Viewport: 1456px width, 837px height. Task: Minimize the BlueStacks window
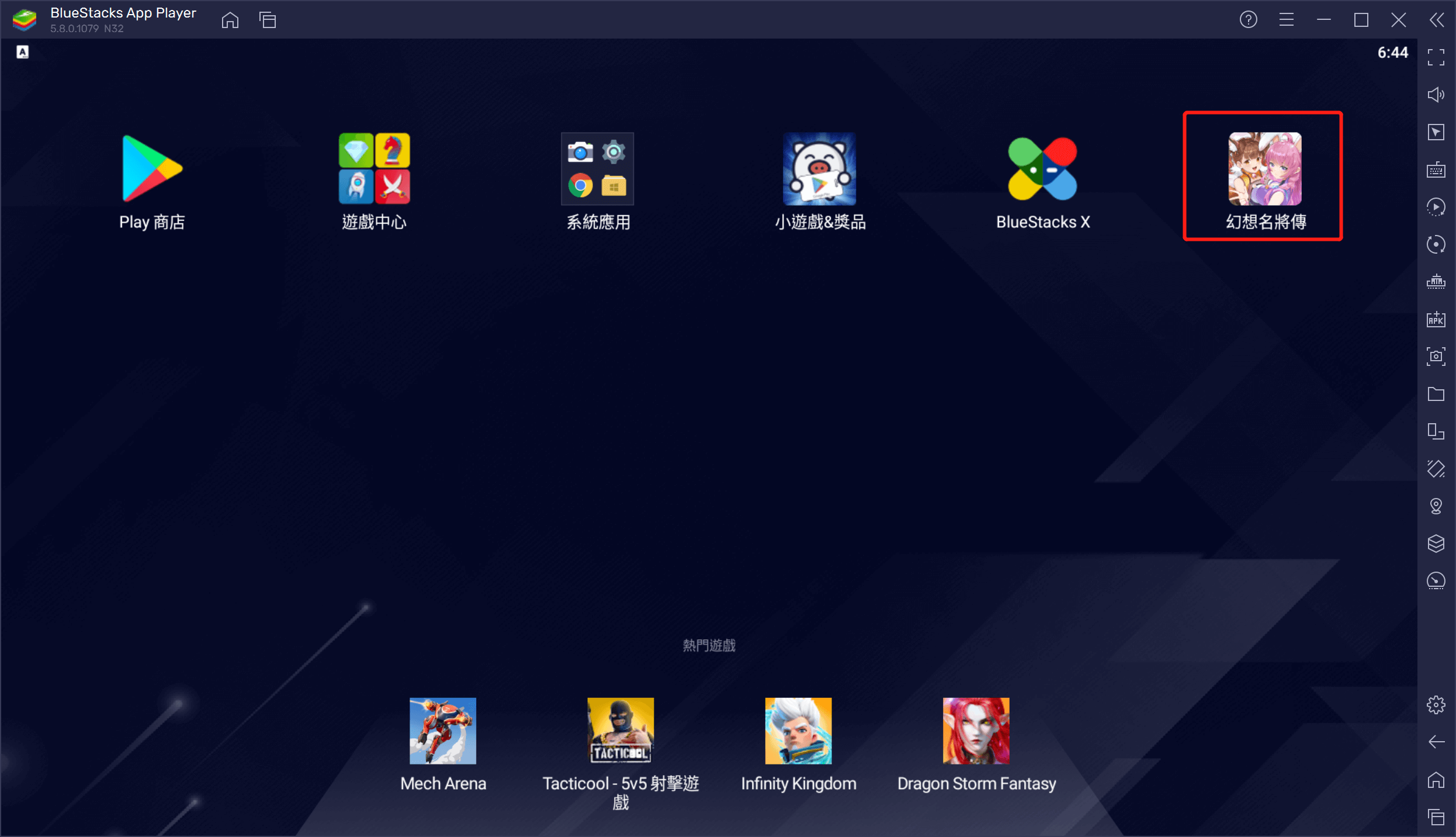[x=1324, y=20]
